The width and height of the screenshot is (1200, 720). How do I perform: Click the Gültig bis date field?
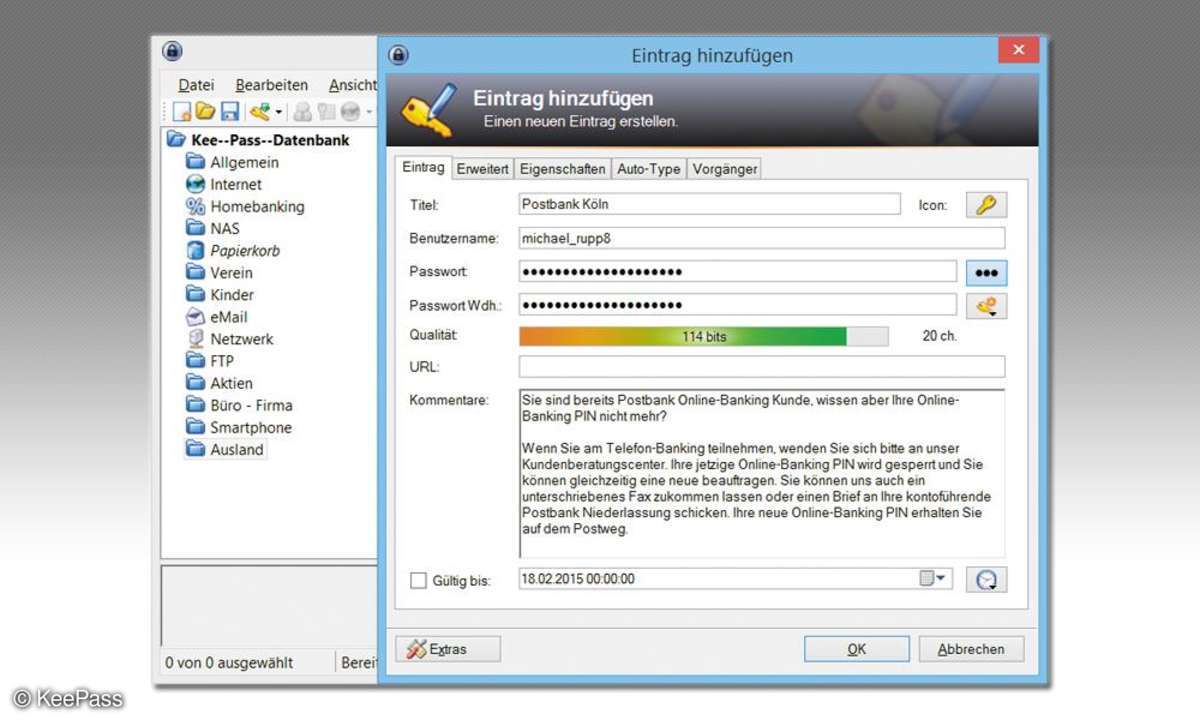[x=736, y=579]
